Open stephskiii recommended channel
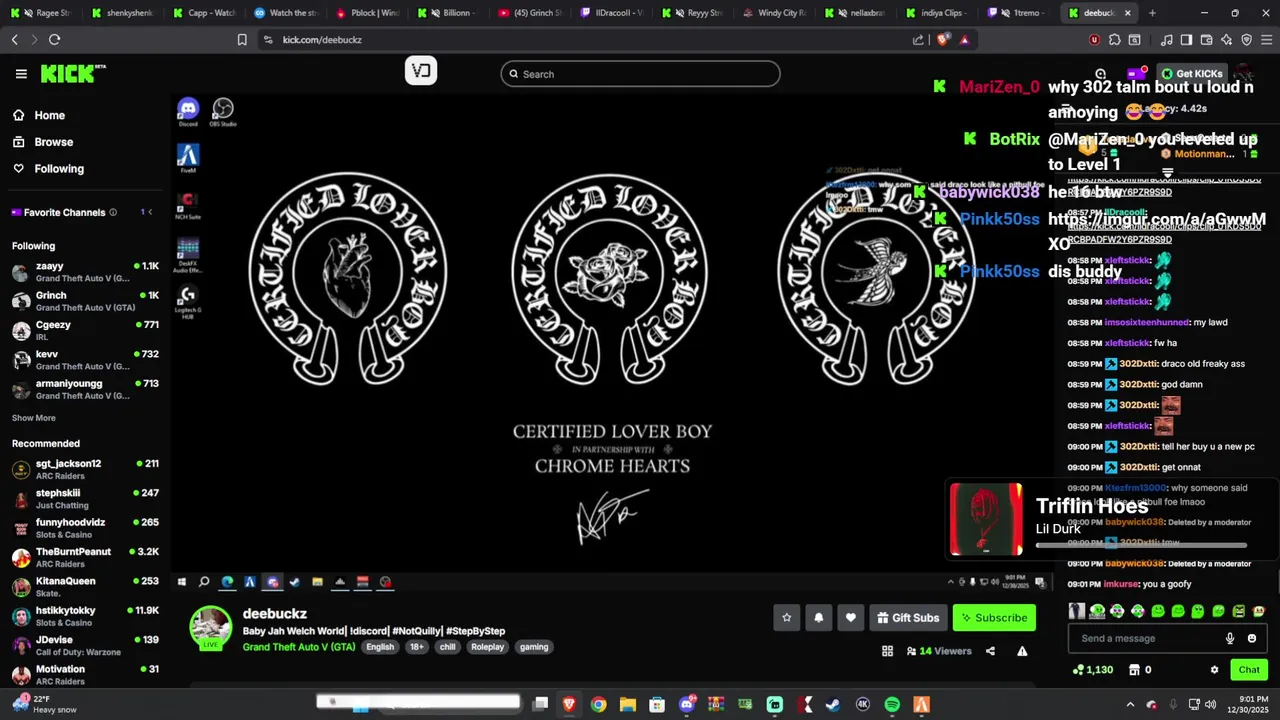The width and height of the screenshot is (1280, 720). pyautogui.click(x=85, y=498)
